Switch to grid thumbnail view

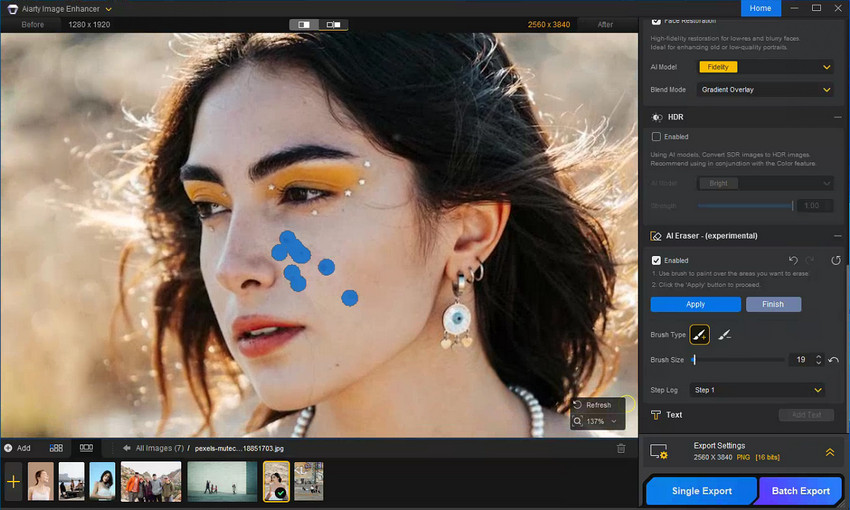[56, 448]
